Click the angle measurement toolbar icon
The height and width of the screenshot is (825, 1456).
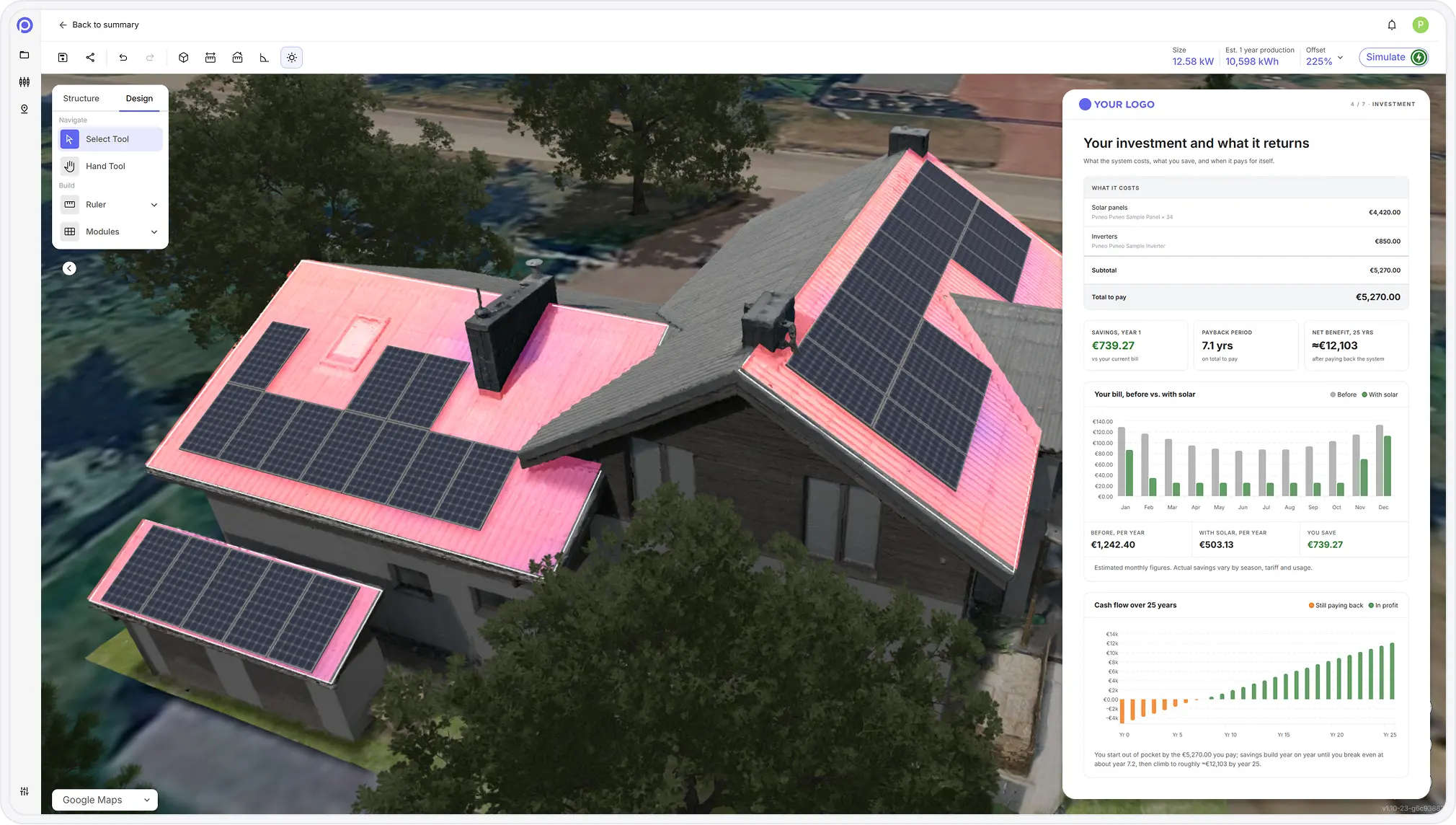click(x=265, y=58)
